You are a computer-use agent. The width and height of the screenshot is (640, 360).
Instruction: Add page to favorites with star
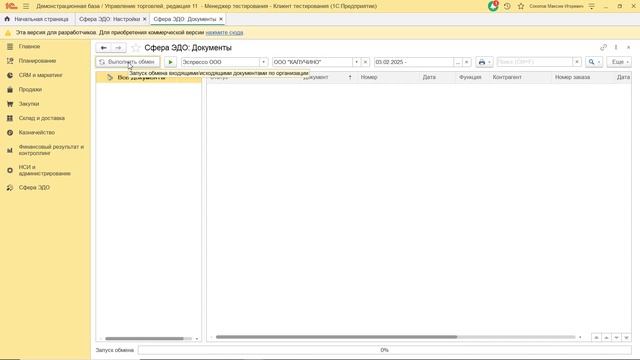tap(135, 48)
